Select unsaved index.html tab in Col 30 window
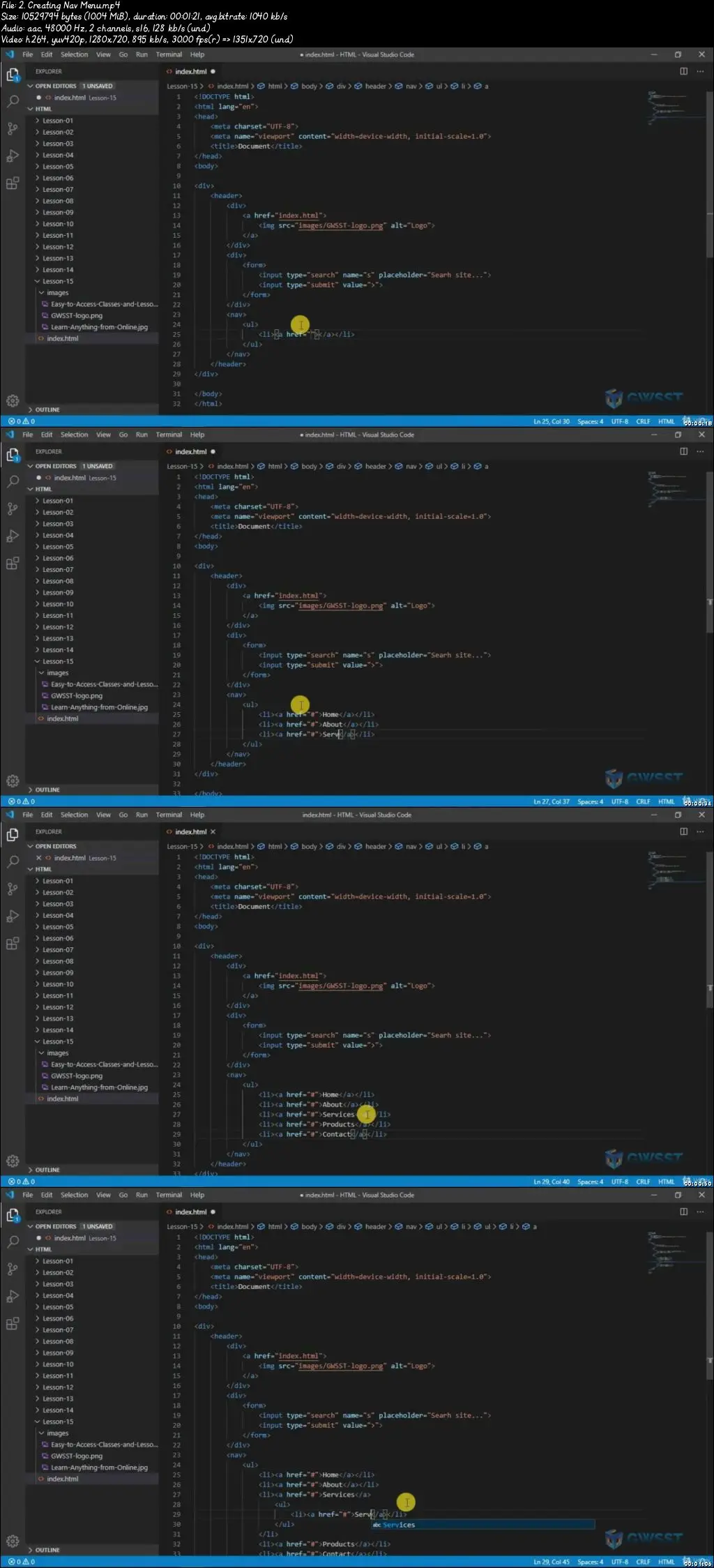The height and width of the screenshot is (1568, 714). pos(190,71)
